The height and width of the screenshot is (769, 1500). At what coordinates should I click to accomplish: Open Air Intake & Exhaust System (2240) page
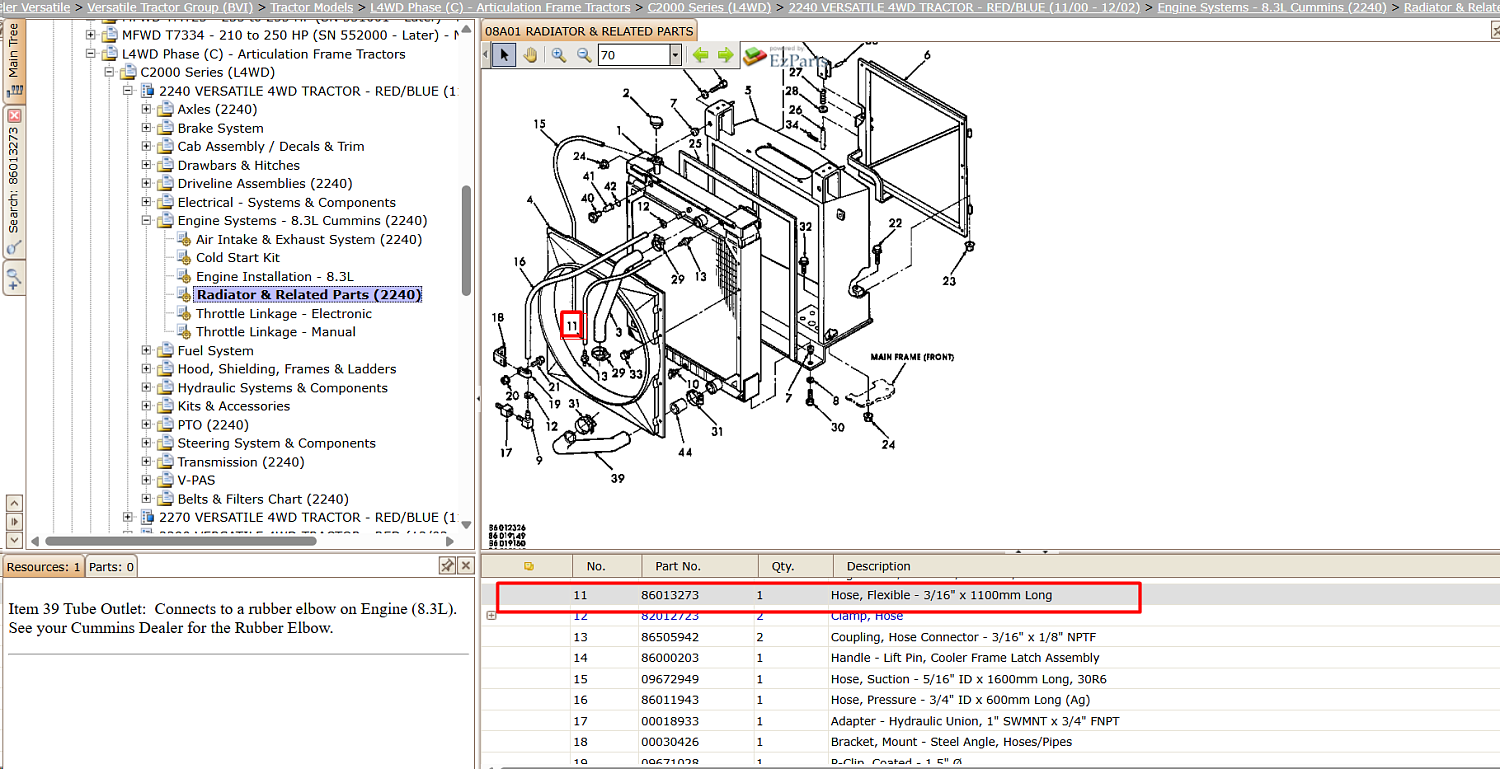[309, 239]
